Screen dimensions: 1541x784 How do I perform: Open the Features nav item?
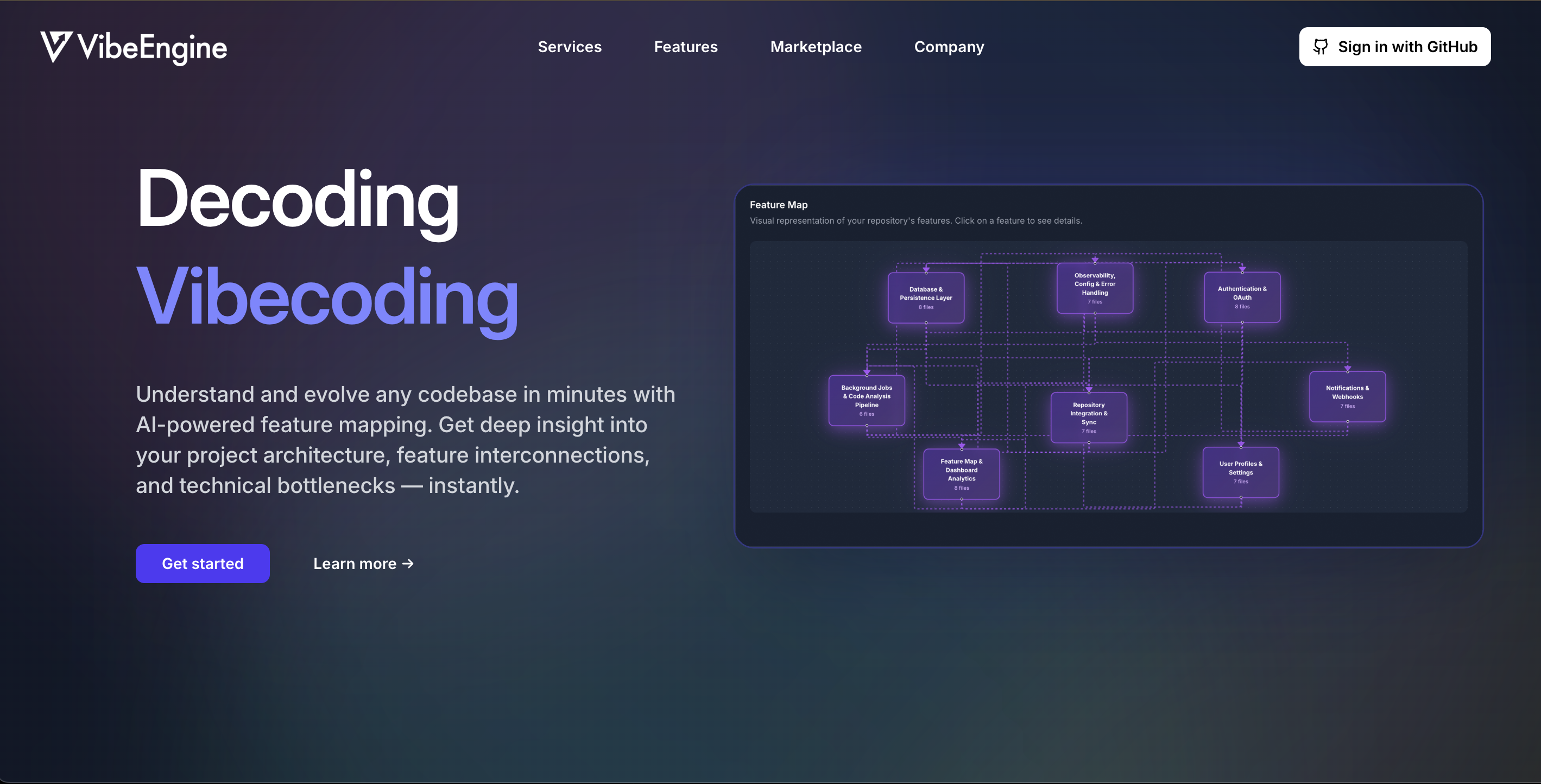coord(686,47)
